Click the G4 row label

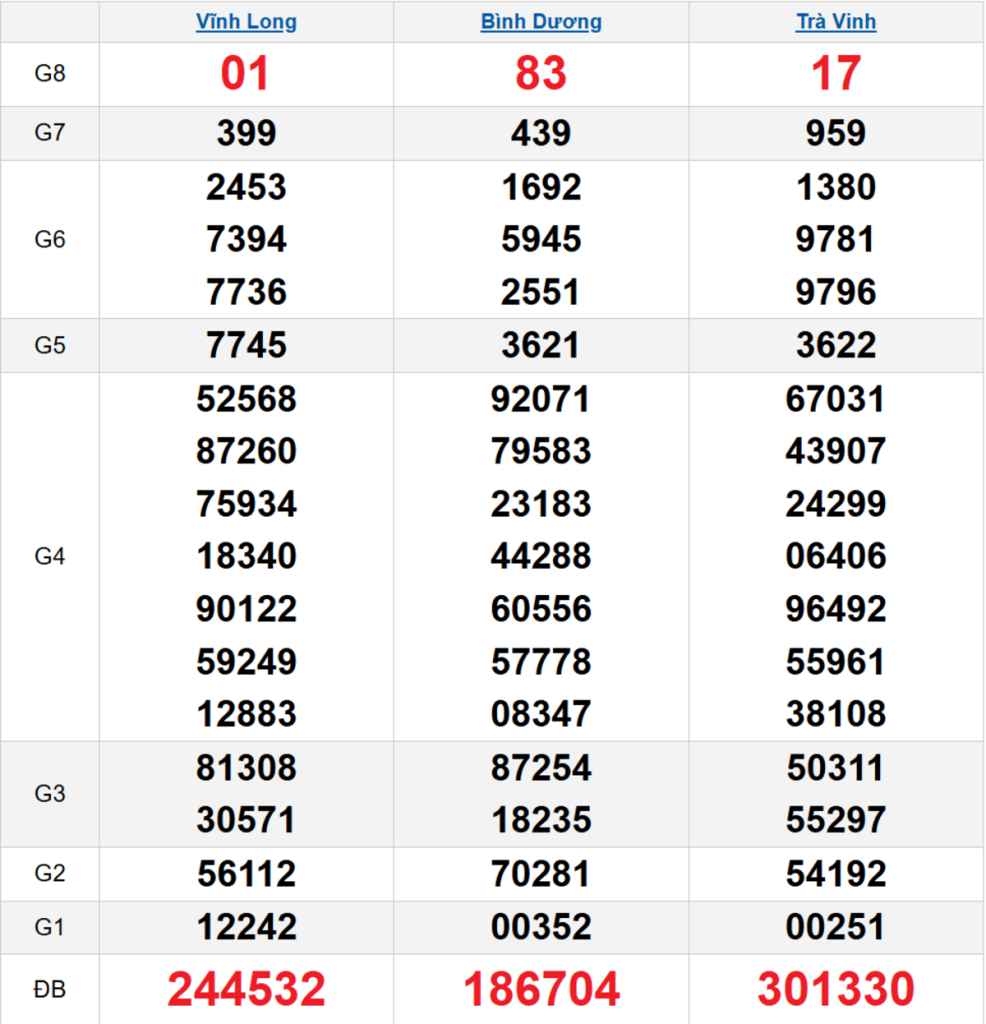[x=50, y=557]
